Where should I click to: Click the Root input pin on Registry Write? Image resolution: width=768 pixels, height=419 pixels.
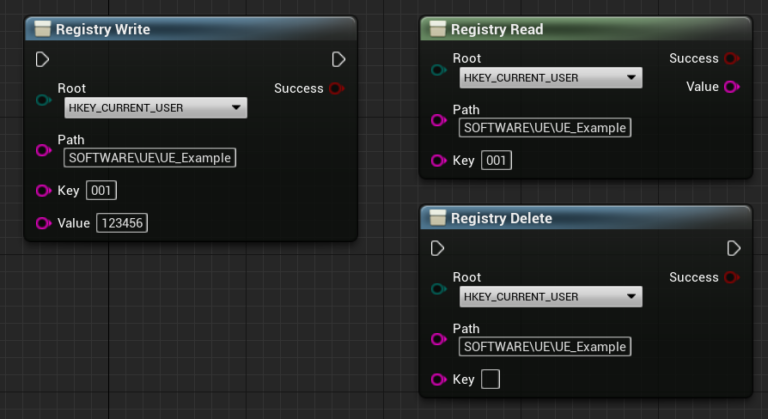pos(44,100)
